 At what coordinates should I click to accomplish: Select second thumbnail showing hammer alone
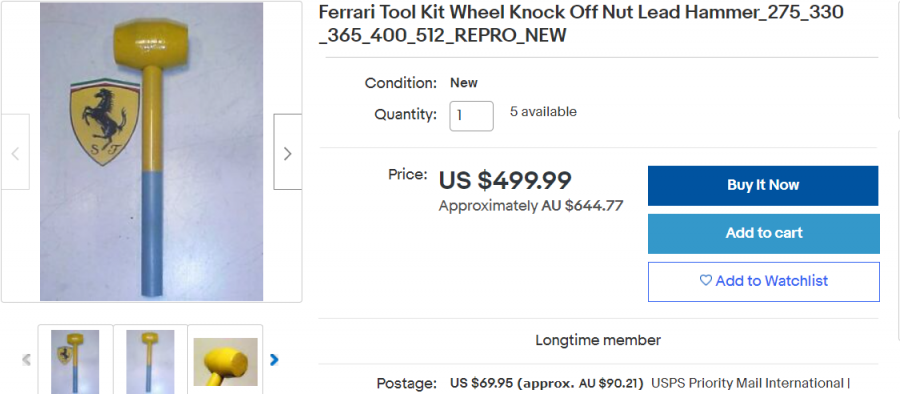[x=150, y=361]
